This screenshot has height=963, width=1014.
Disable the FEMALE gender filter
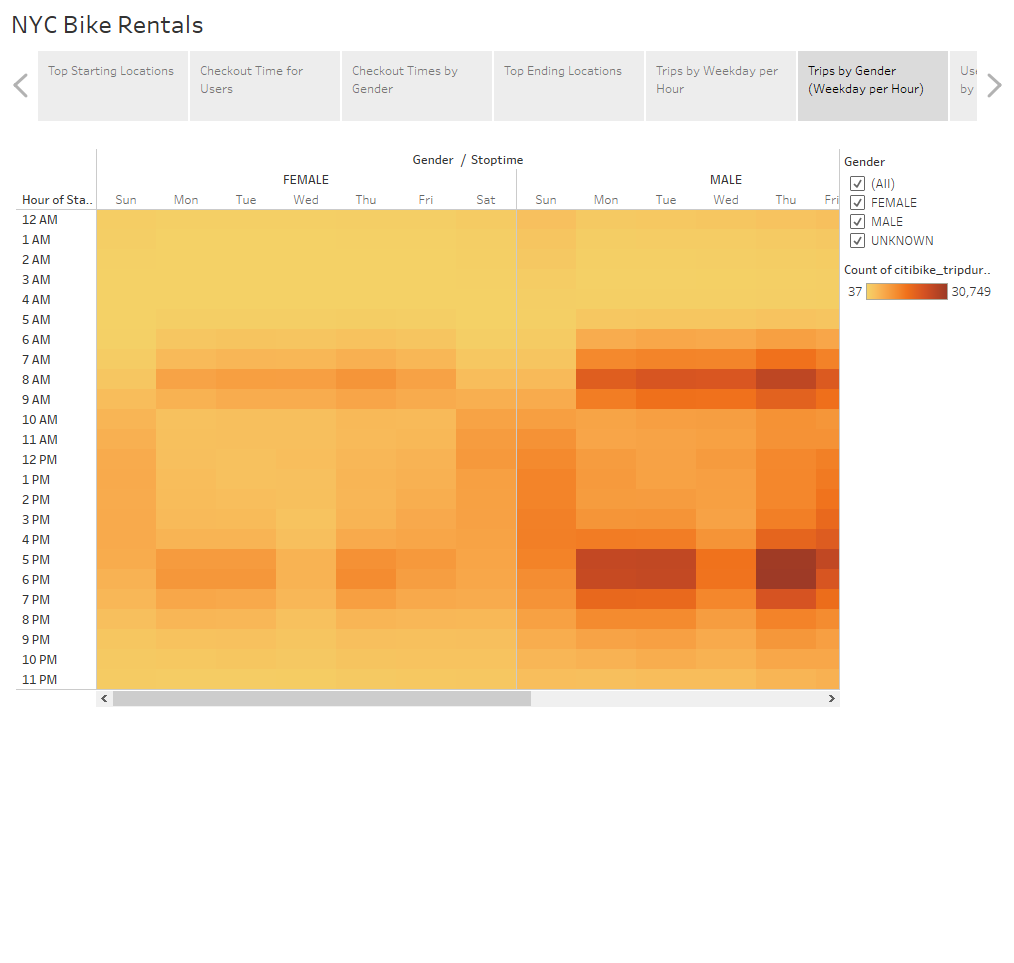[x=857, y=202]
